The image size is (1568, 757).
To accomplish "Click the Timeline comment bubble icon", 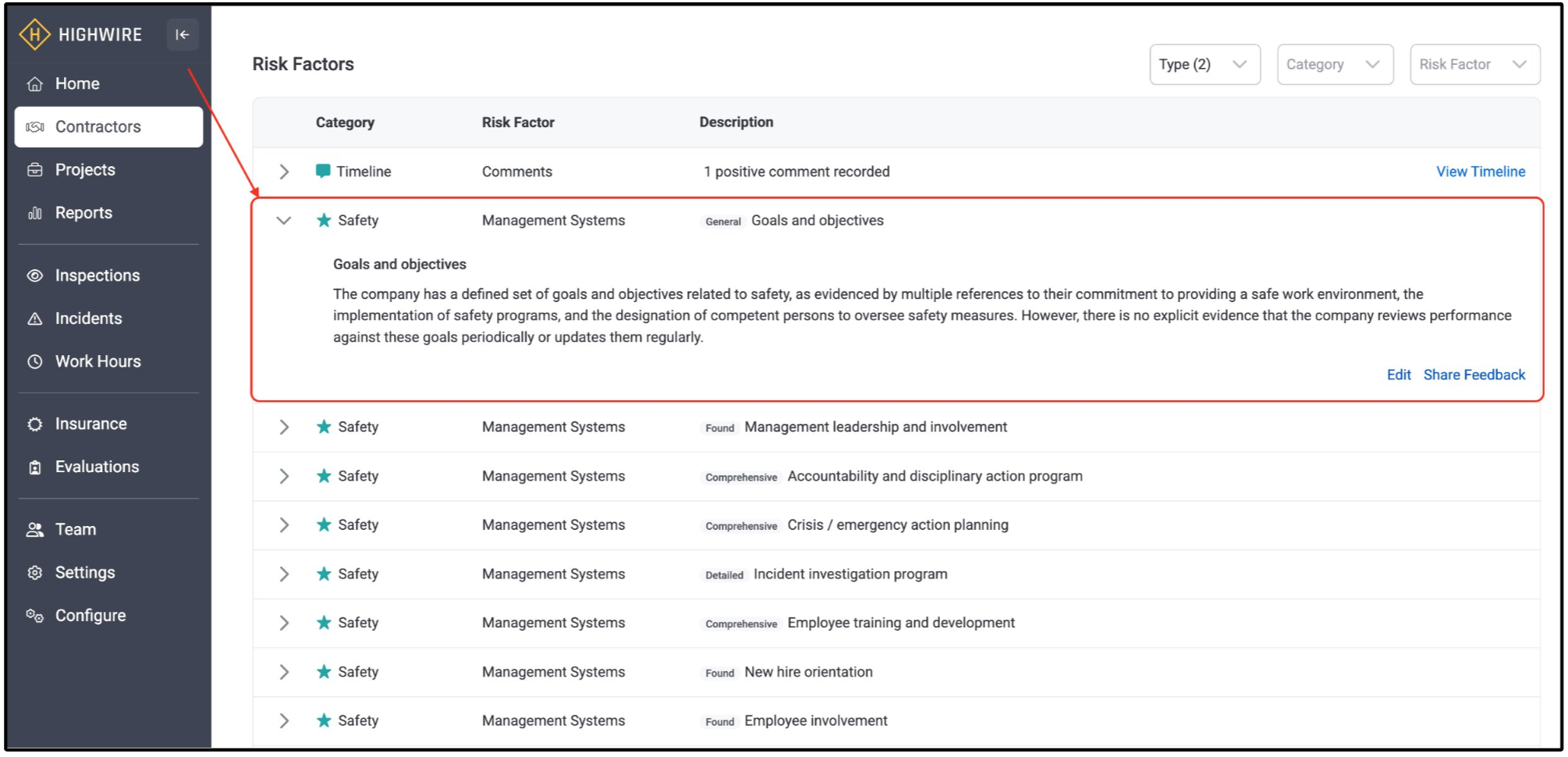I will (323, 171).
